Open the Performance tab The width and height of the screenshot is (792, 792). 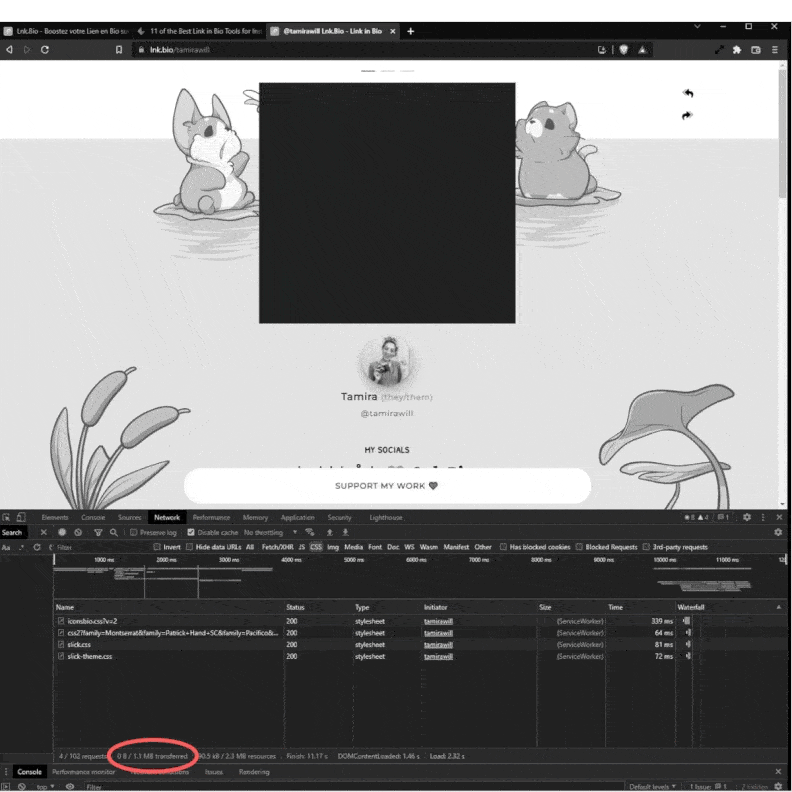(x=211, y=517)
